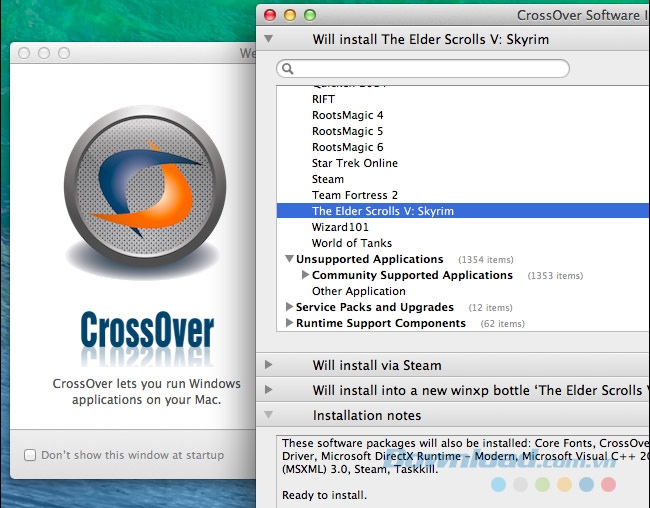Click 'Service Packs and Upgrades' label

click(x=375, y=307)
